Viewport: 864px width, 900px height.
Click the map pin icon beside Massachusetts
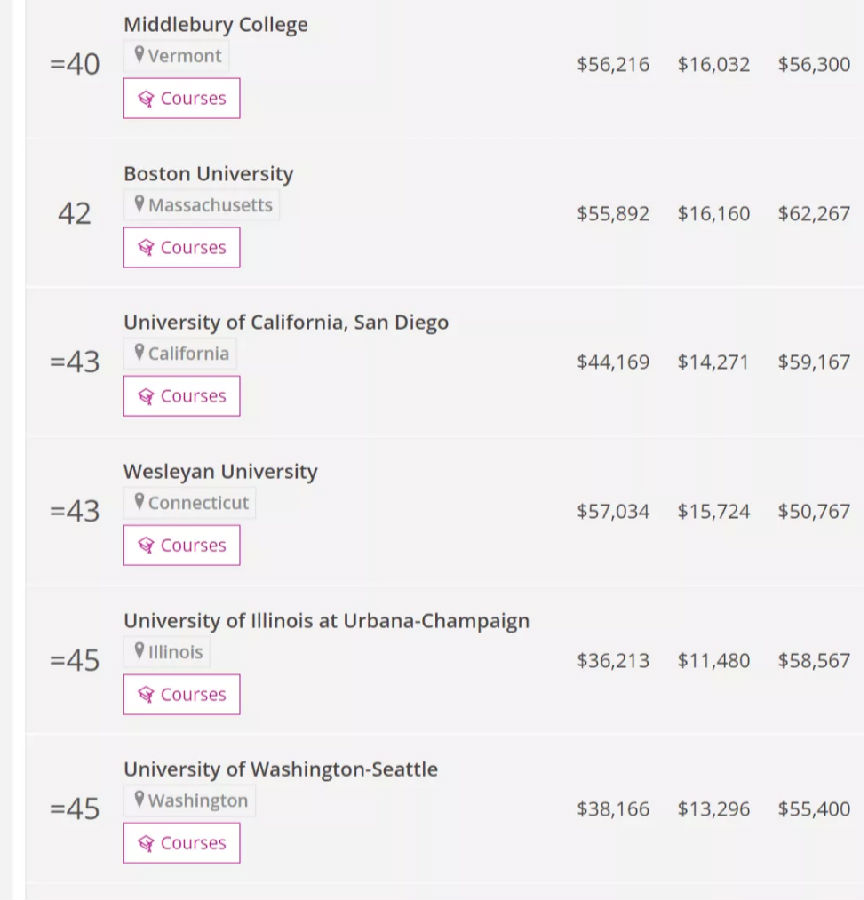(140, 204)
